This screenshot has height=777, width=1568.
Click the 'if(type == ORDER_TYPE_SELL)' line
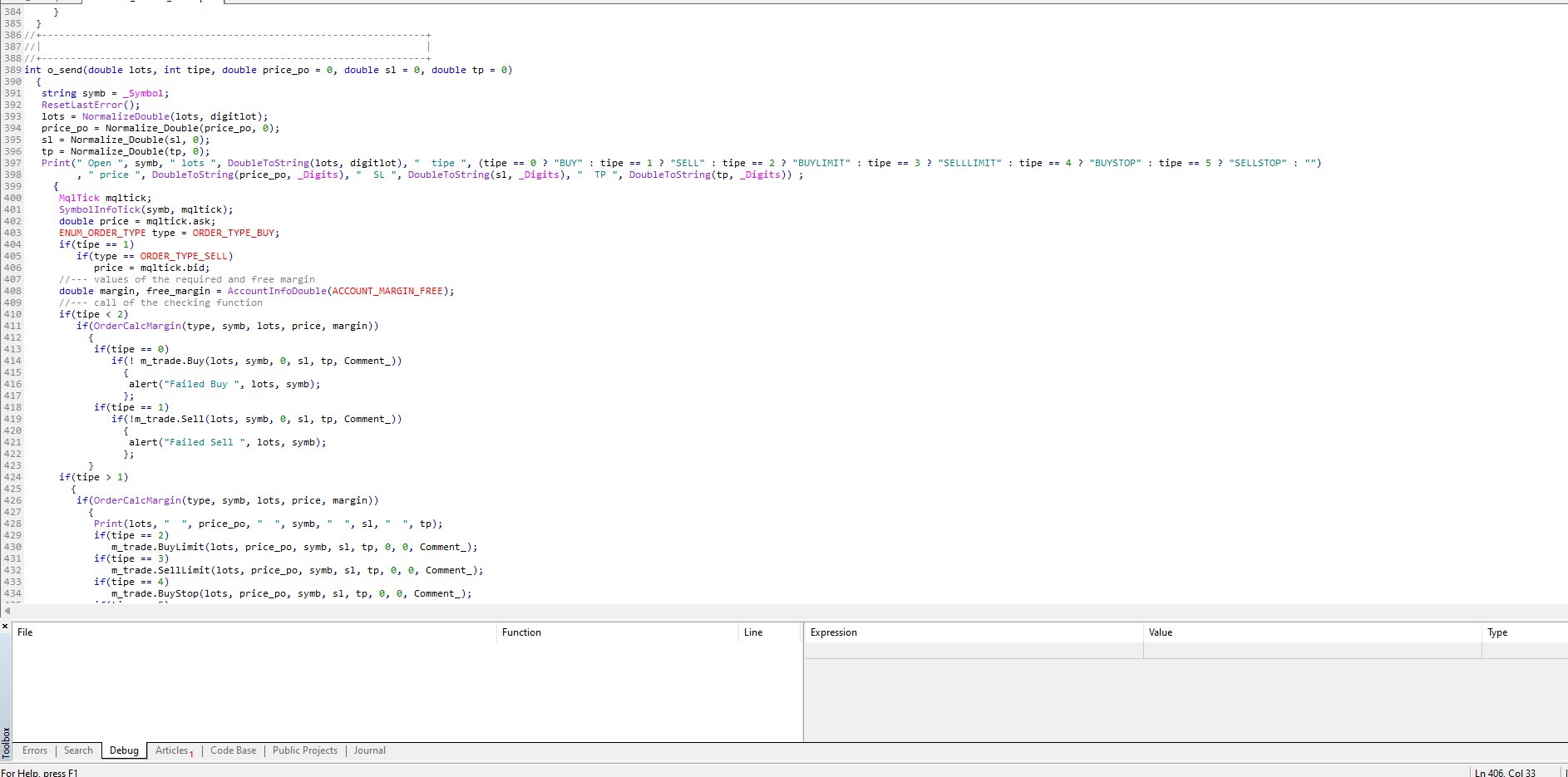pos(155,256)
